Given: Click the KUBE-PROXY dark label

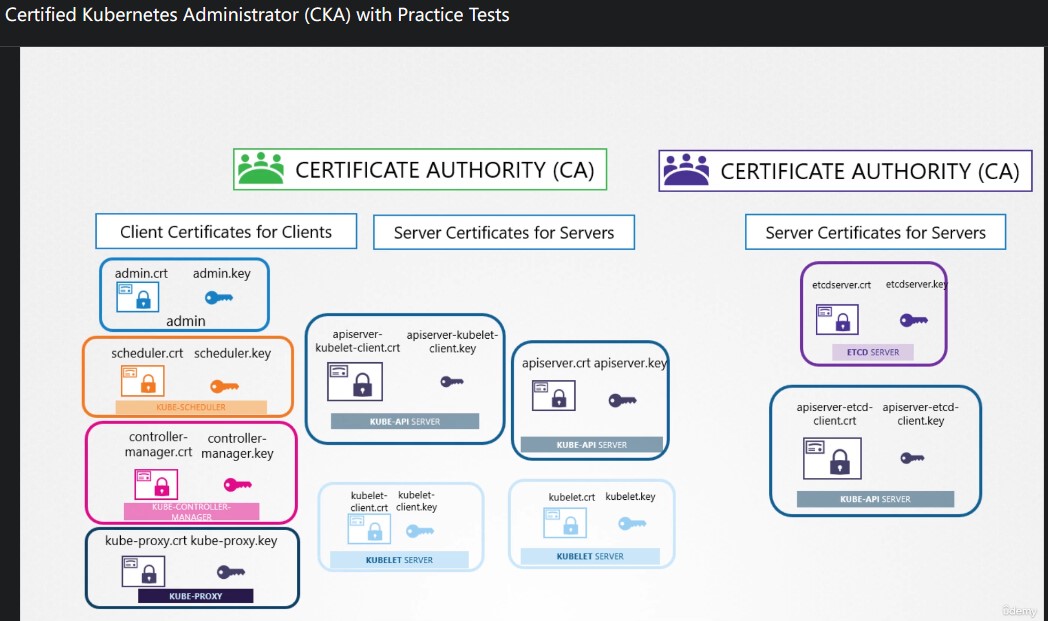Looking at the screenshot, I should click(x=196, y=596).
